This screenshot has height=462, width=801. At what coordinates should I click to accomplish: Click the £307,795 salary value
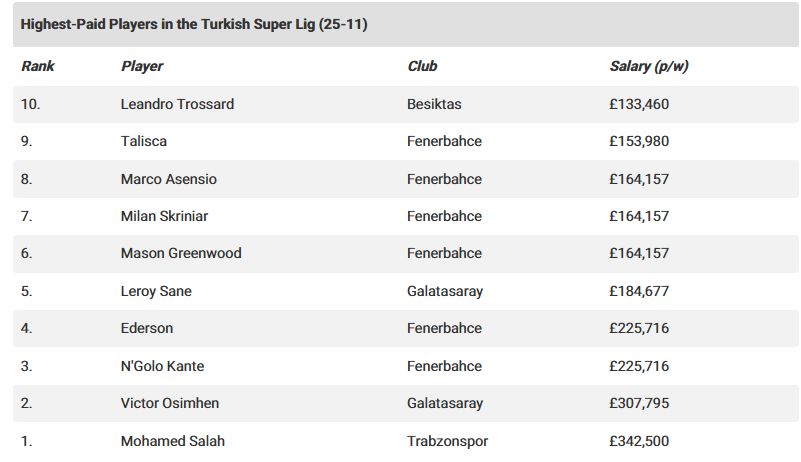639,403
